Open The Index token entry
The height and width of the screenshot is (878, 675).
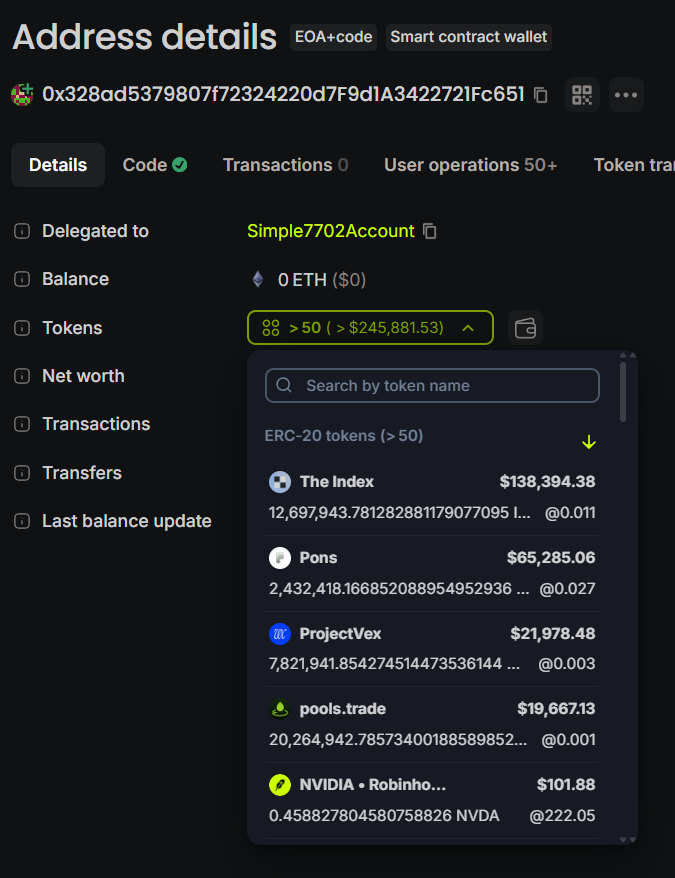pyautogui.click(x=432, y=497)
